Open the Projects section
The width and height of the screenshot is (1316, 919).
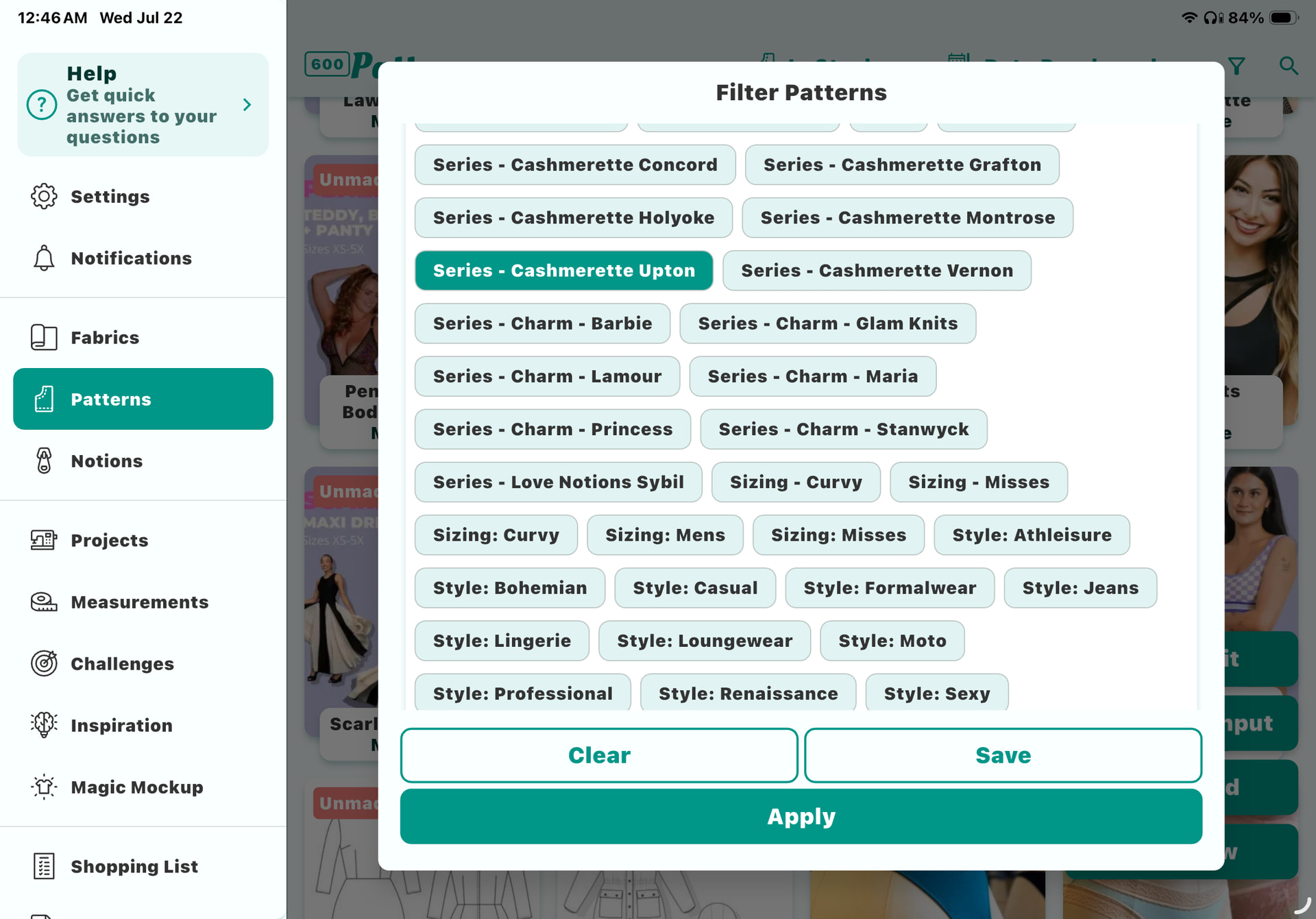click(x=143, y=541)
